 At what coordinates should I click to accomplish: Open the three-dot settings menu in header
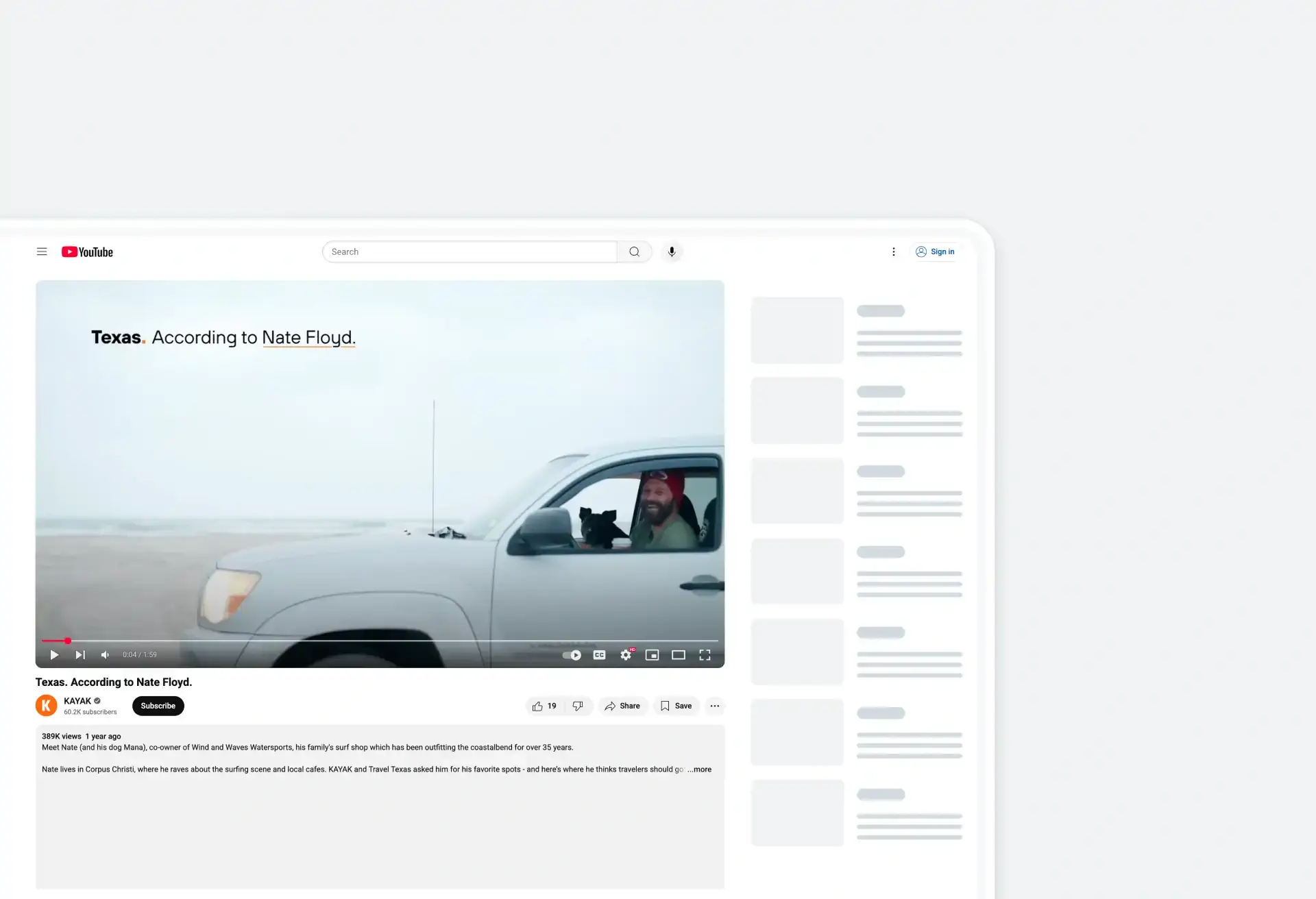click(x=893, y=251)
